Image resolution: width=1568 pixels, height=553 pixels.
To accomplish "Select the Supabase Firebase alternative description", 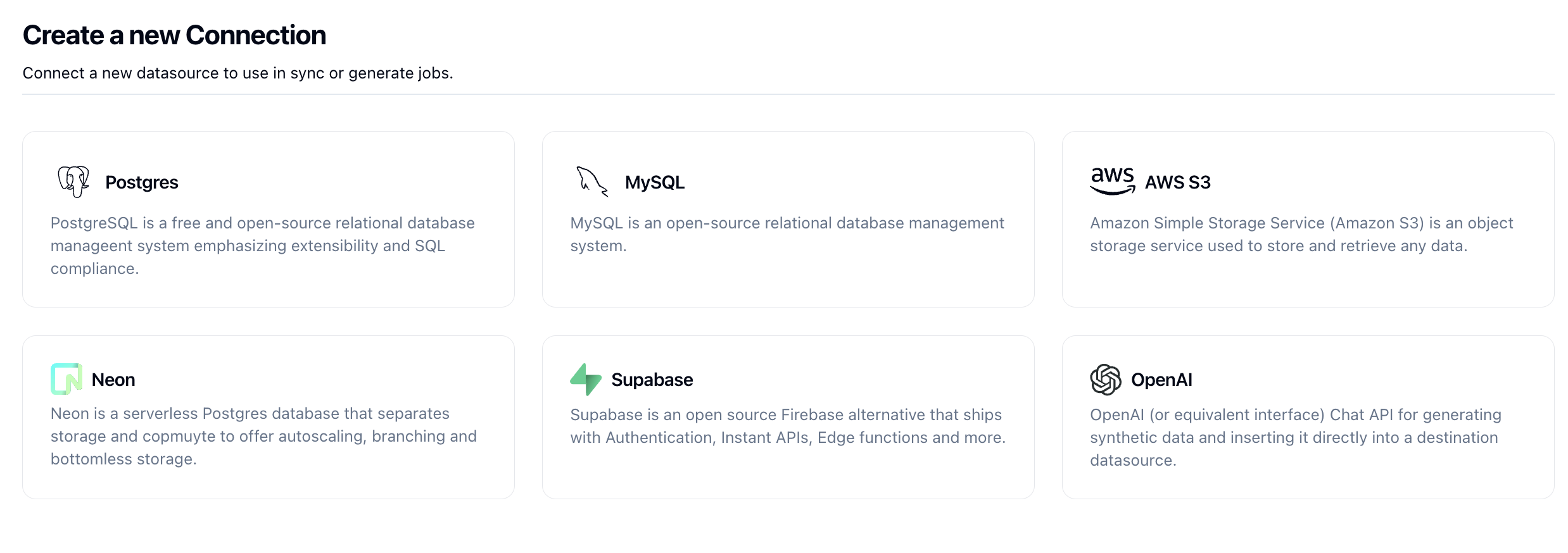I will click(x=788, y=426).
